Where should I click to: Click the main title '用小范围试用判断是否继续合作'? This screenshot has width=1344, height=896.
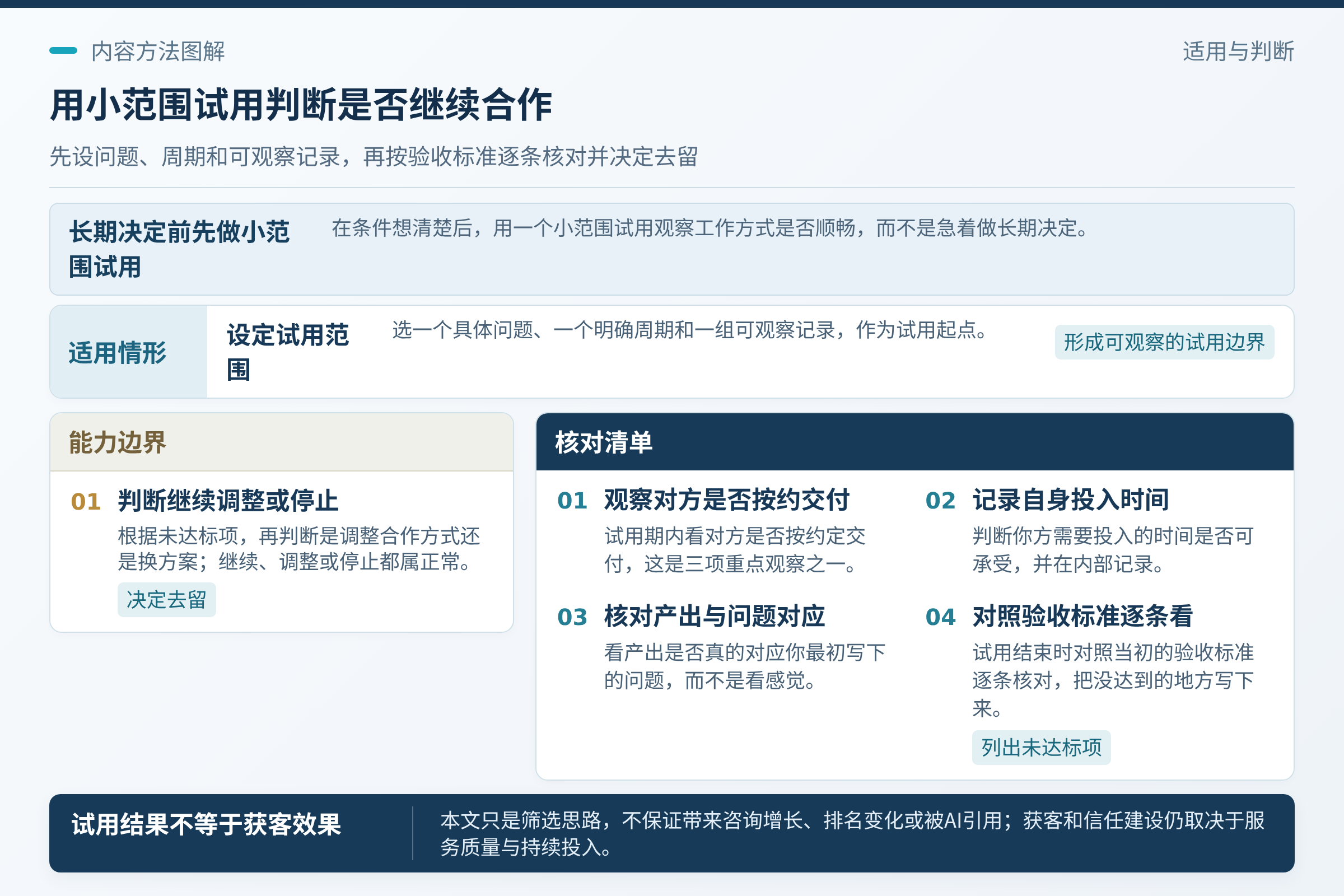301,105
